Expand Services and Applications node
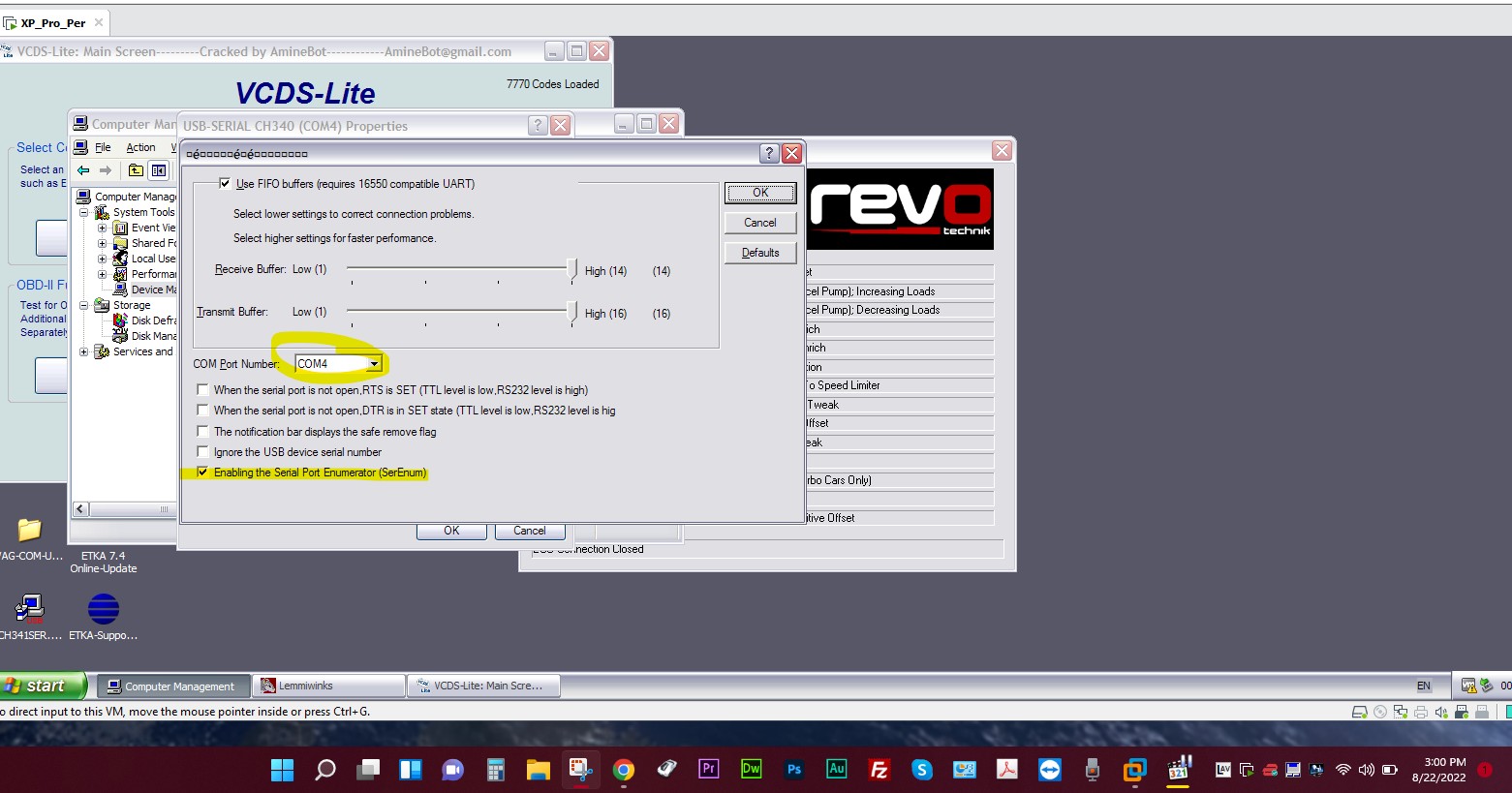The width and height of the screenshot is (1512, 793). [83, 351]
